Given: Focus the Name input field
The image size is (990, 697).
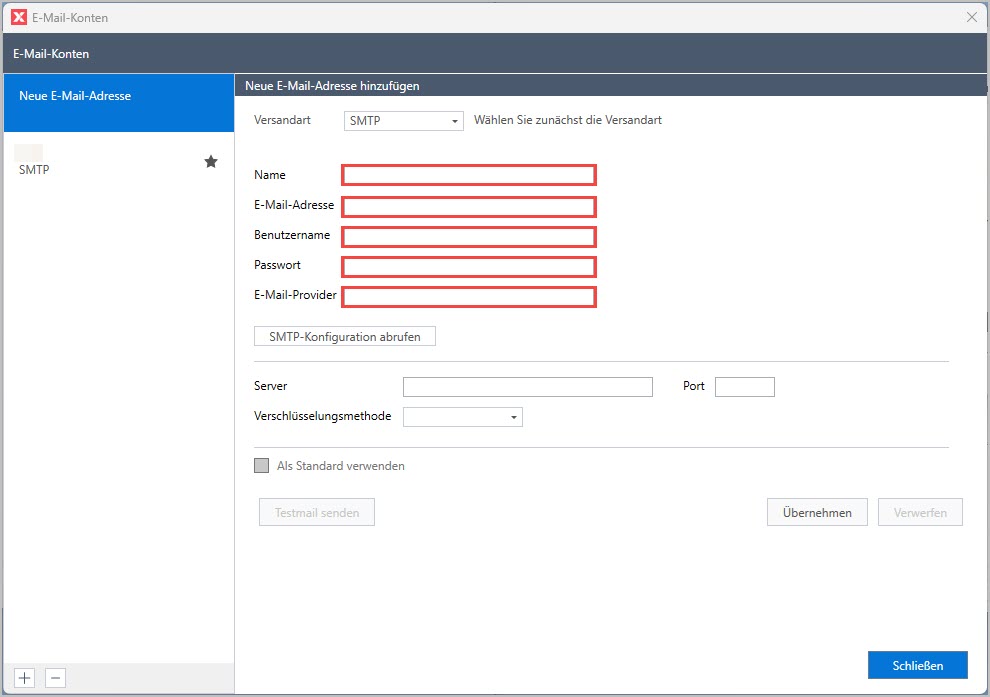Looking at the screenshot, I should 469,176.
